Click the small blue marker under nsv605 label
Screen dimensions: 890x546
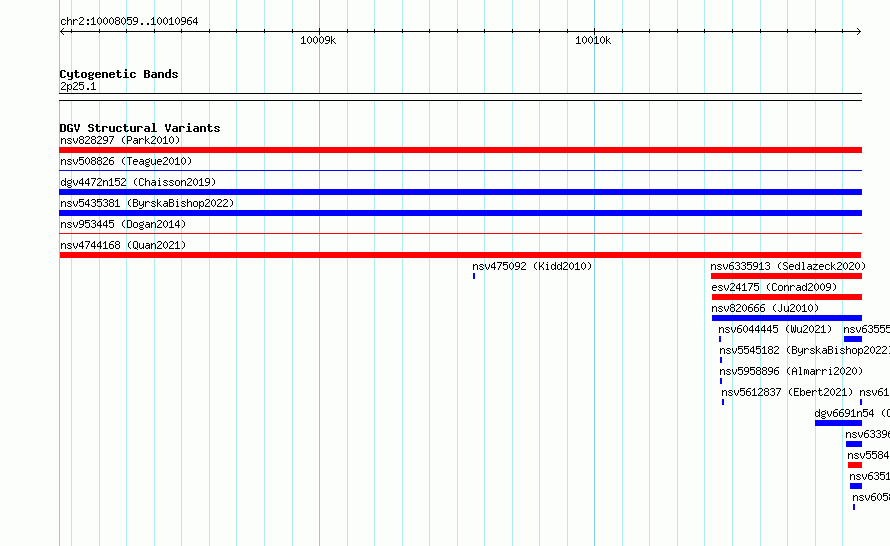[x=854, y=507]
